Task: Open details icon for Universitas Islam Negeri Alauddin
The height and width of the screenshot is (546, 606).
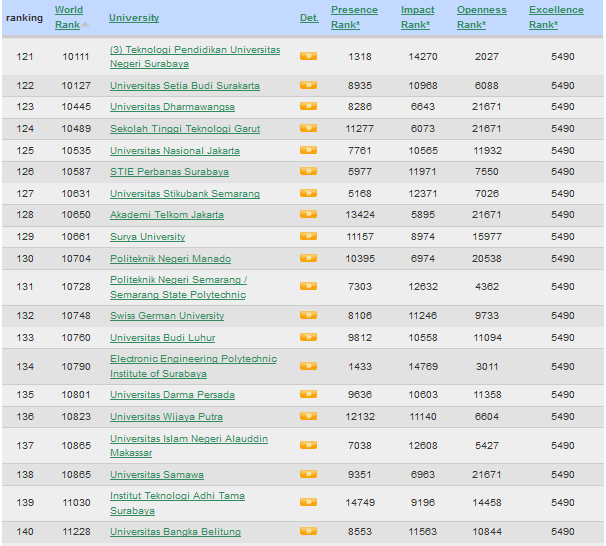Action: pyautogui.click(x=308, y=445)
